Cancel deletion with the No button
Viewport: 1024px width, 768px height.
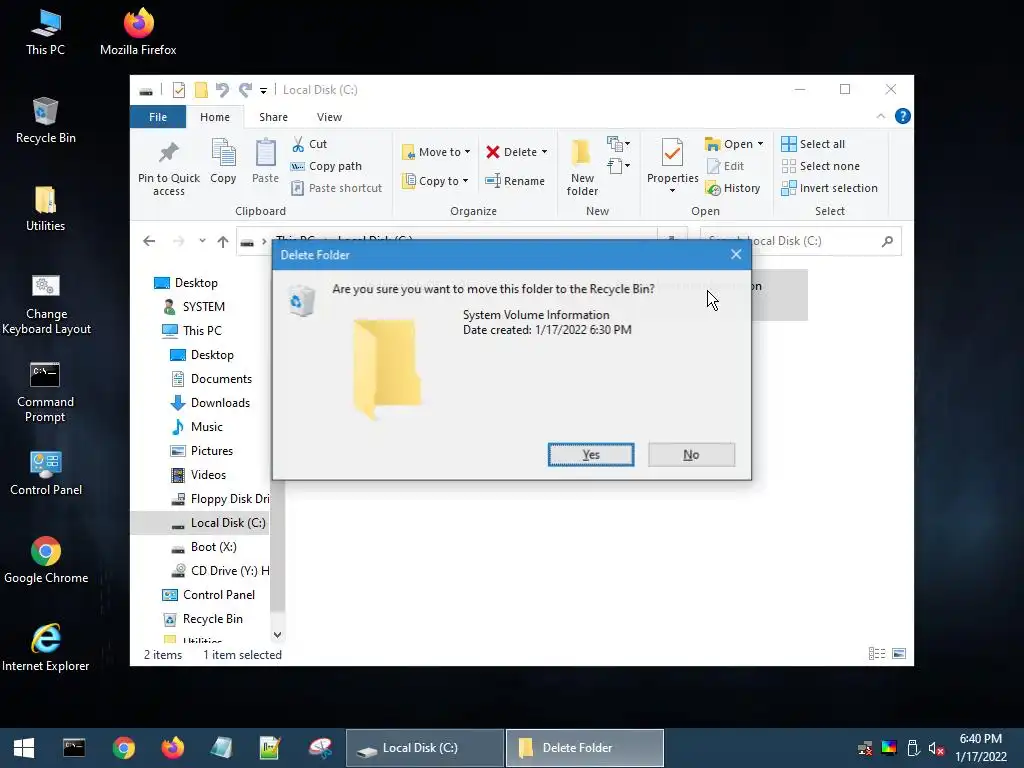click(691, 455)
